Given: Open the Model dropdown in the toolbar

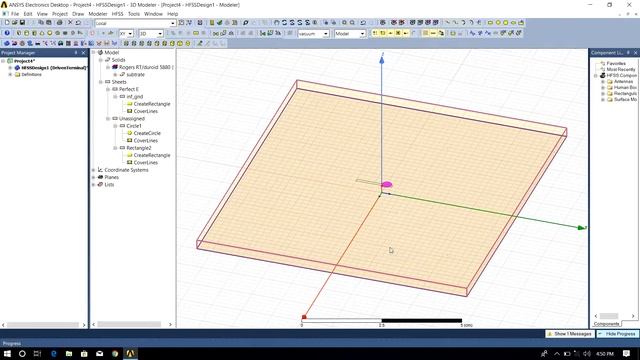Looking at the screenshot, I should tap(350, 33).
